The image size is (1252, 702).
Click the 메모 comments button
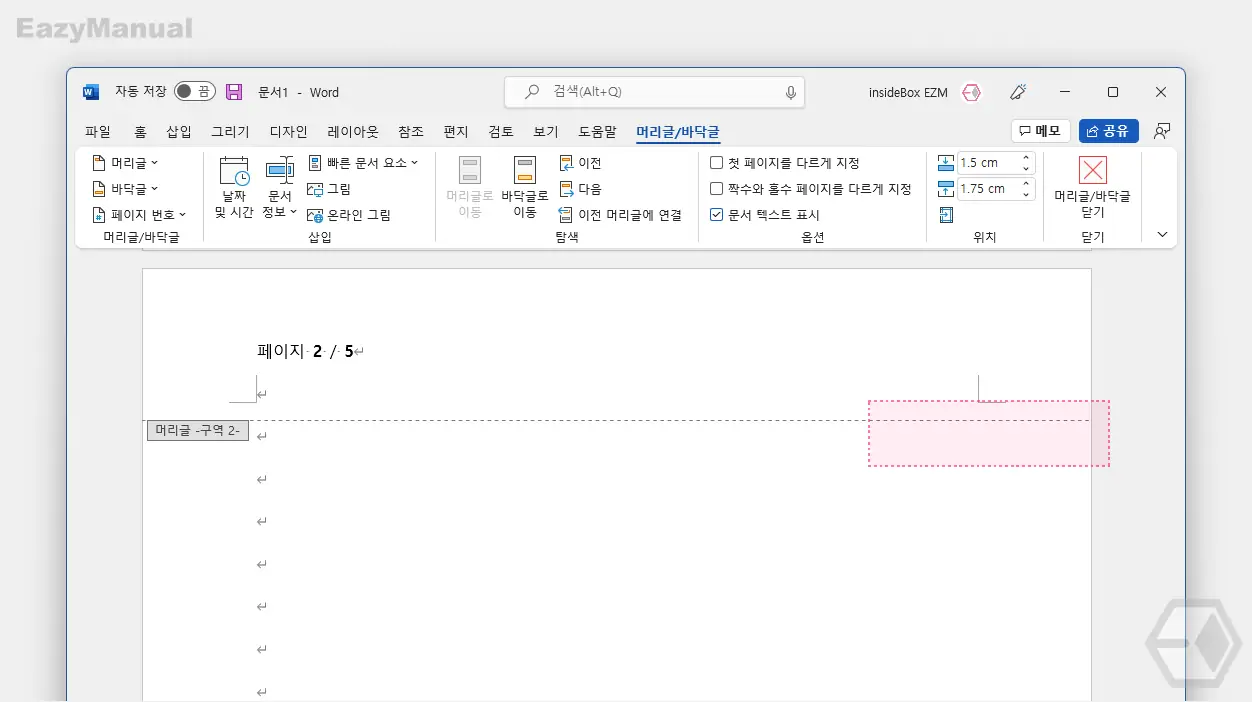click(x=1040, y=131)
